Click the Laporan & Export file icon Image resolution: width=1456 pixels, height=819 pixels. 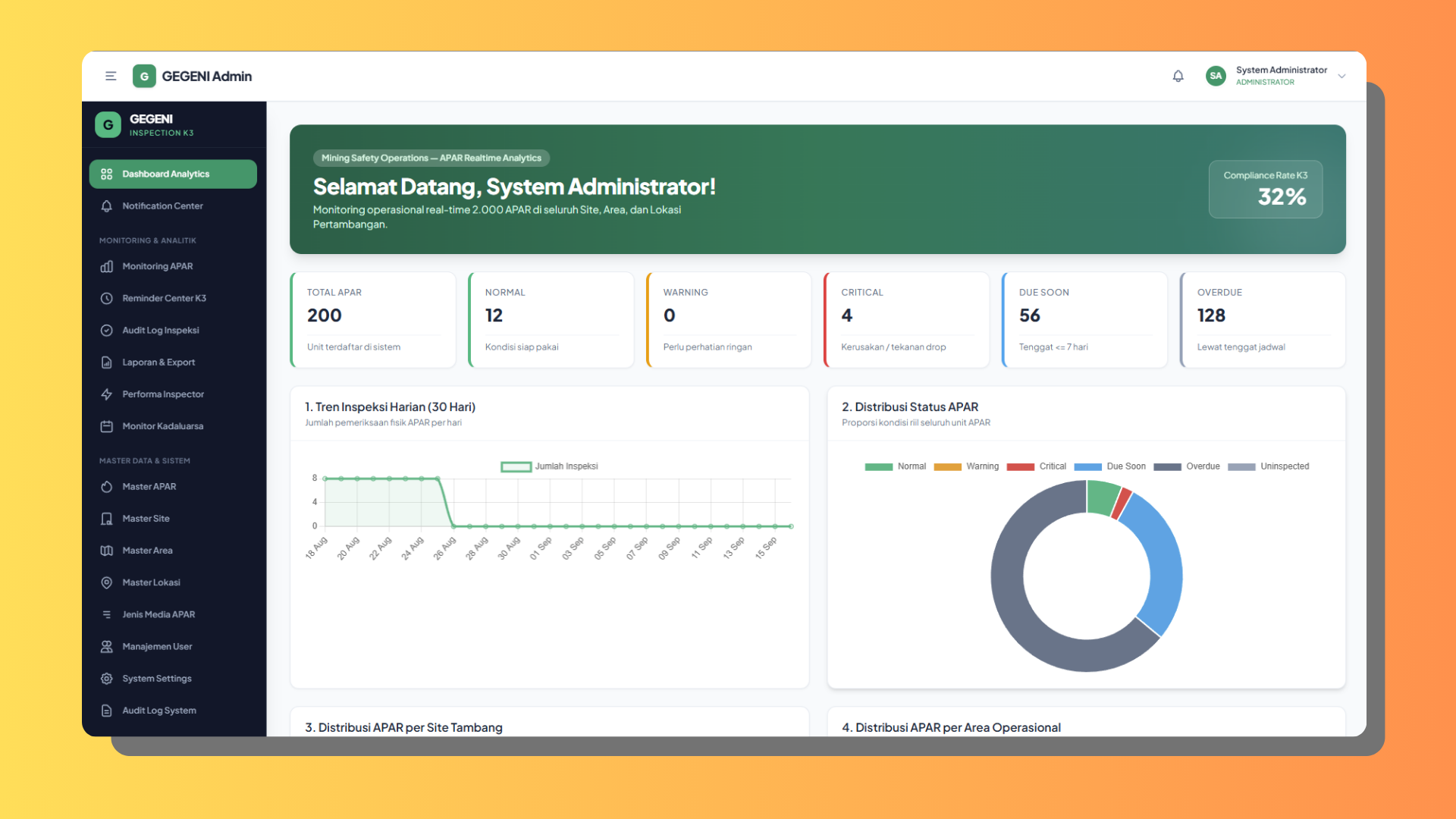[106, 362]
